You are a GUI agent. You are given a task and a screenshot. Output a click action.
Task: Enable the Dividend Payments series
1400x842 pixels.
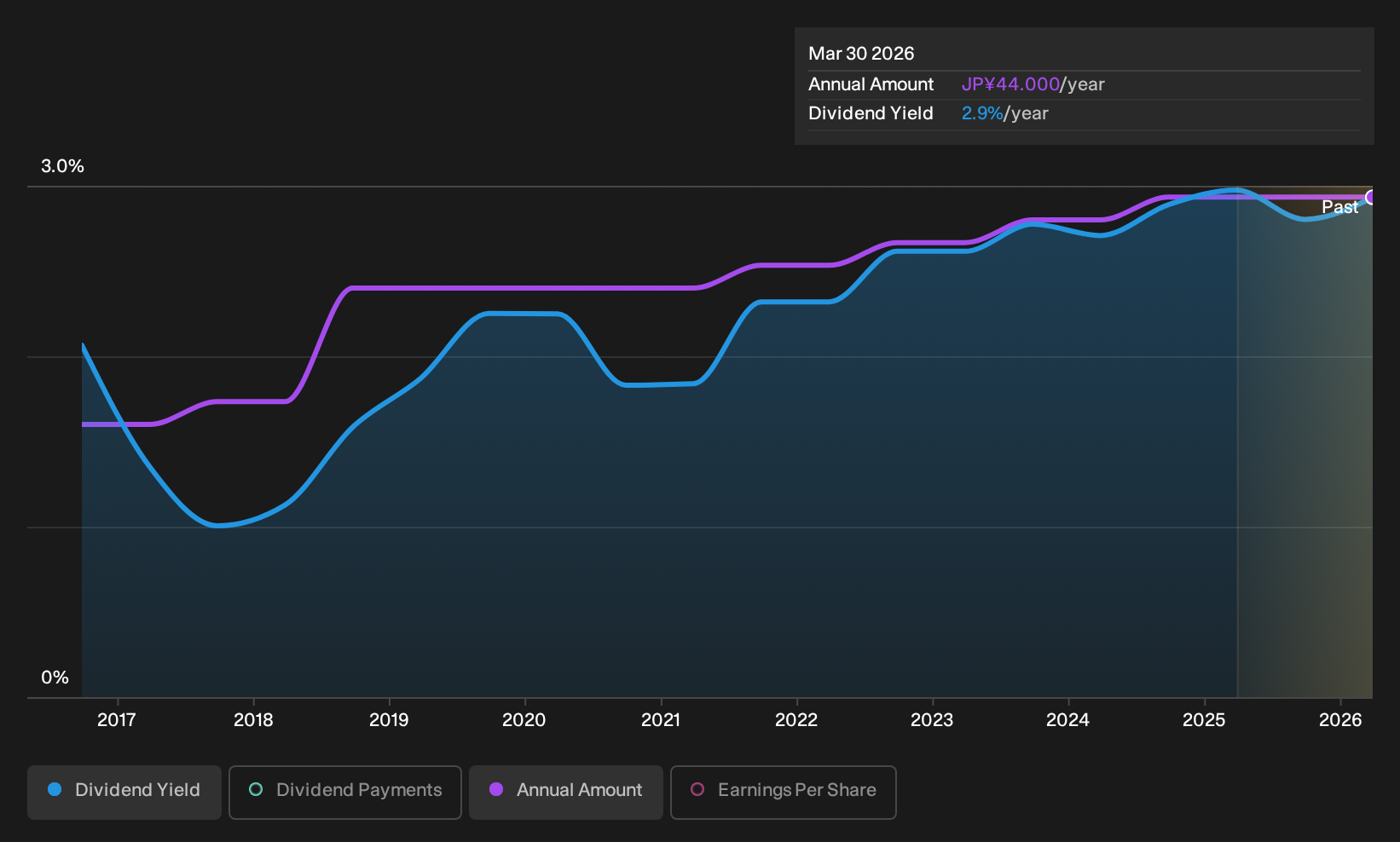click(x=345, y=792)
